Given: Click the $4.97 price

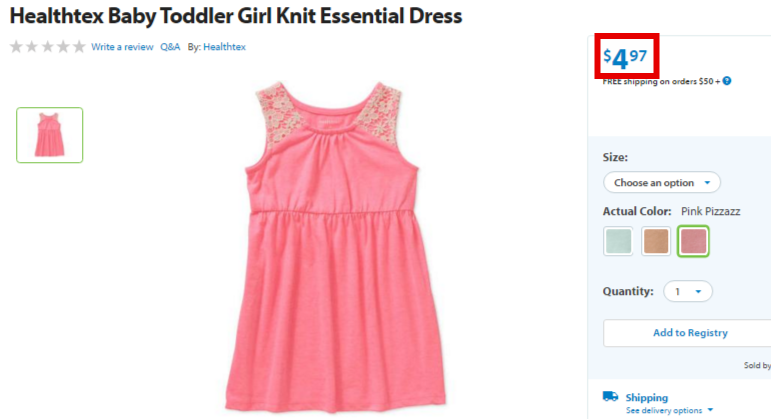Looking at the screenshot, I should [625, 58].
